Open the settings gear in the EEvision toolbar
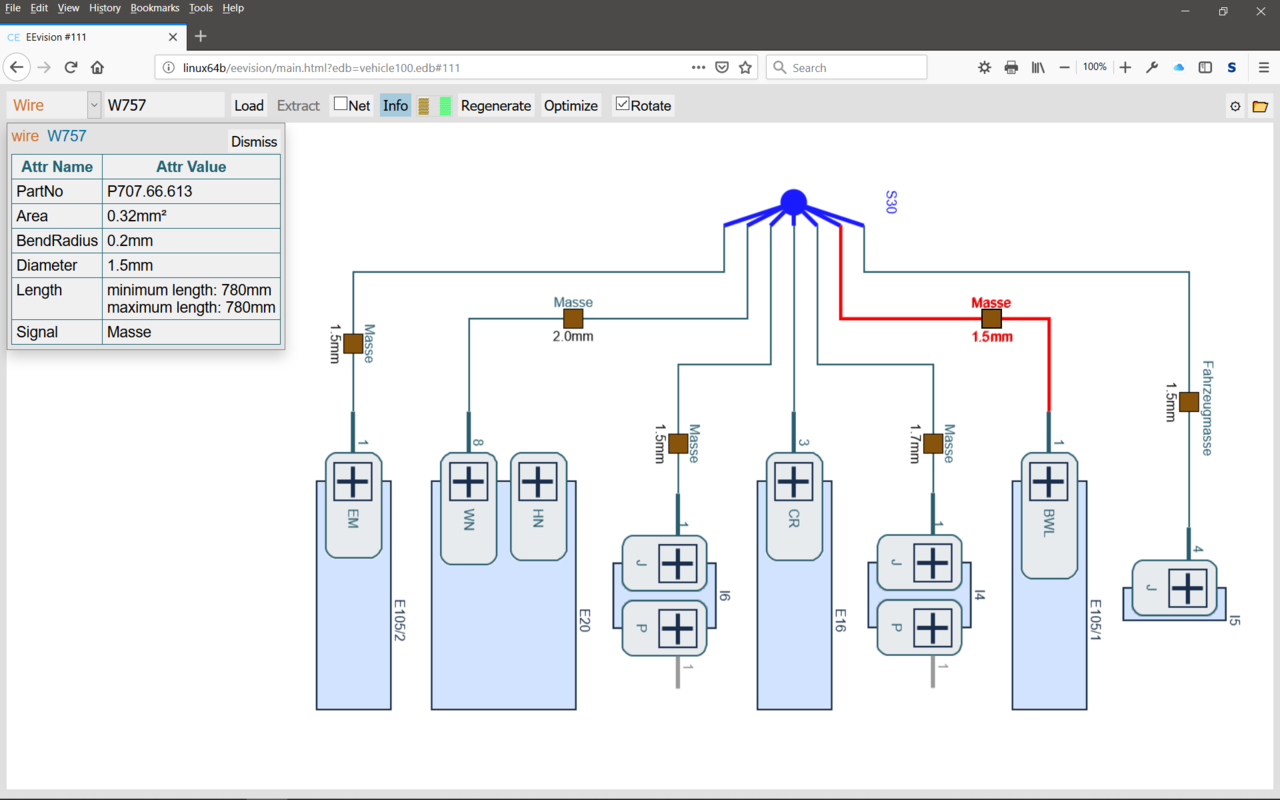The width and height of the screenshot is (1280, 800). click(x=1235, y=106)
